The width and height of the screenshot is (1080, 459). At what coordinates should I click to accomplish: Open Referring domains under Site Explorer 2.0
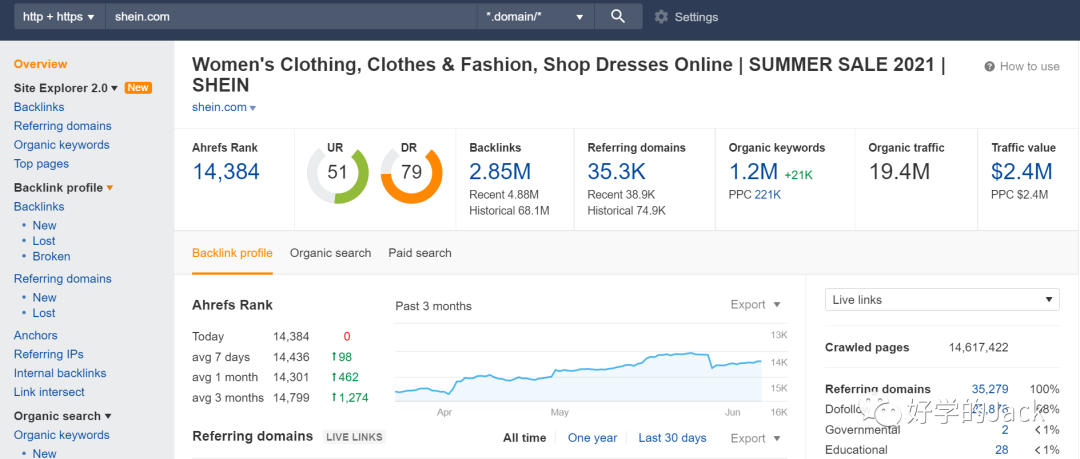63,125
